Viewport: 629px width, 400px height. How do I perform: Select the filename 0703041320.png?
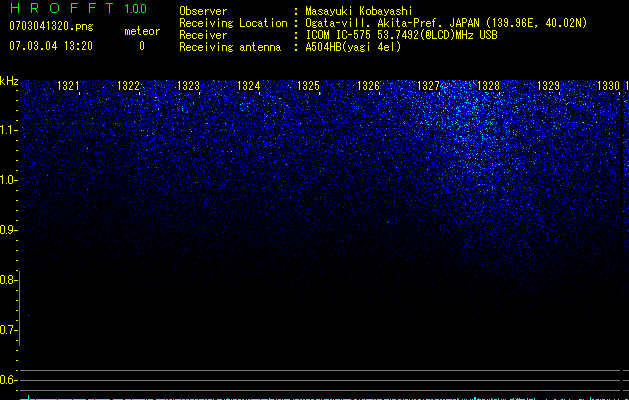tap(51, 26)
